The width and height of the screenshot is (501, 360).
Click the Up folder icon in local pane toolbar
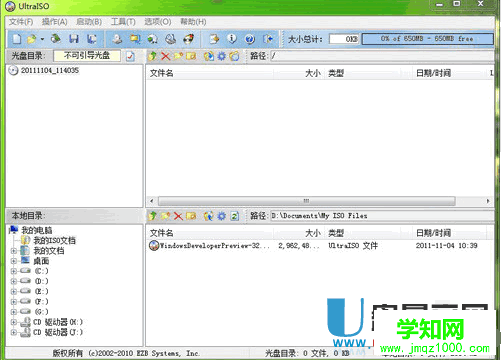tap(152, 216)
